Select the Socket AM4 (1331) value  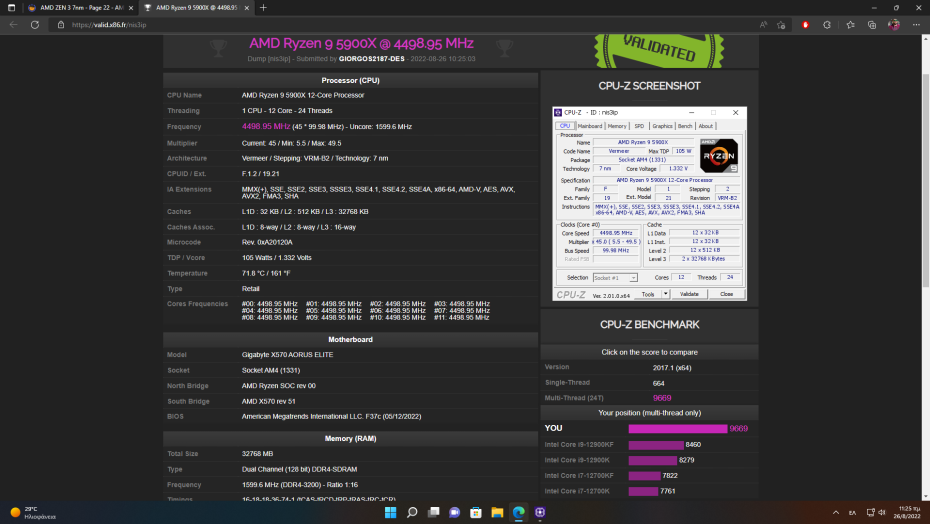[270, 370]
